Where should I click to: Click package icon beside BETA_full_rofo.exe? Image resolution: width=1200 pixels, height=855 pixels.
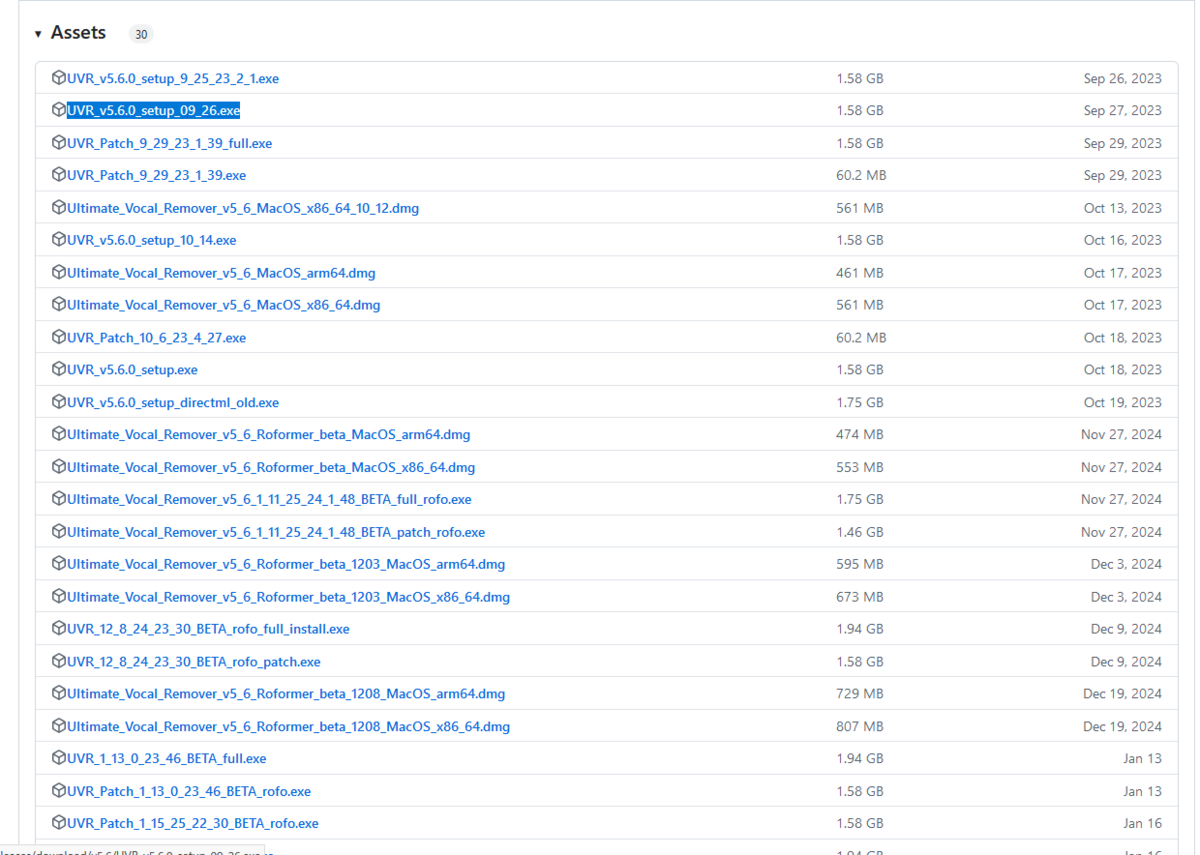coord(59,499)
